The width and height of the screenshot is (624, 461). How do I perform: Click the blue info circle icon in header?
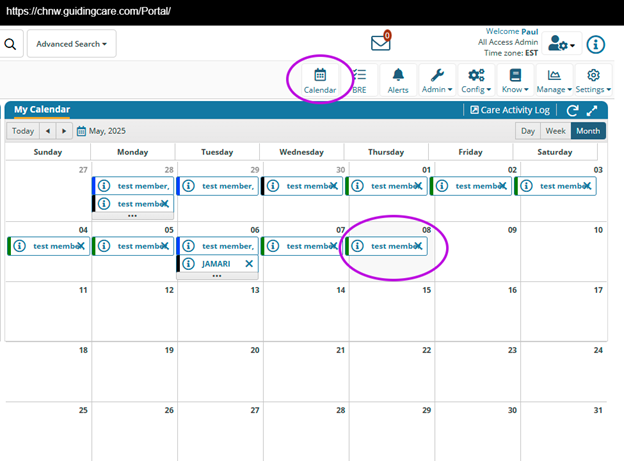(x=595, y=44)
